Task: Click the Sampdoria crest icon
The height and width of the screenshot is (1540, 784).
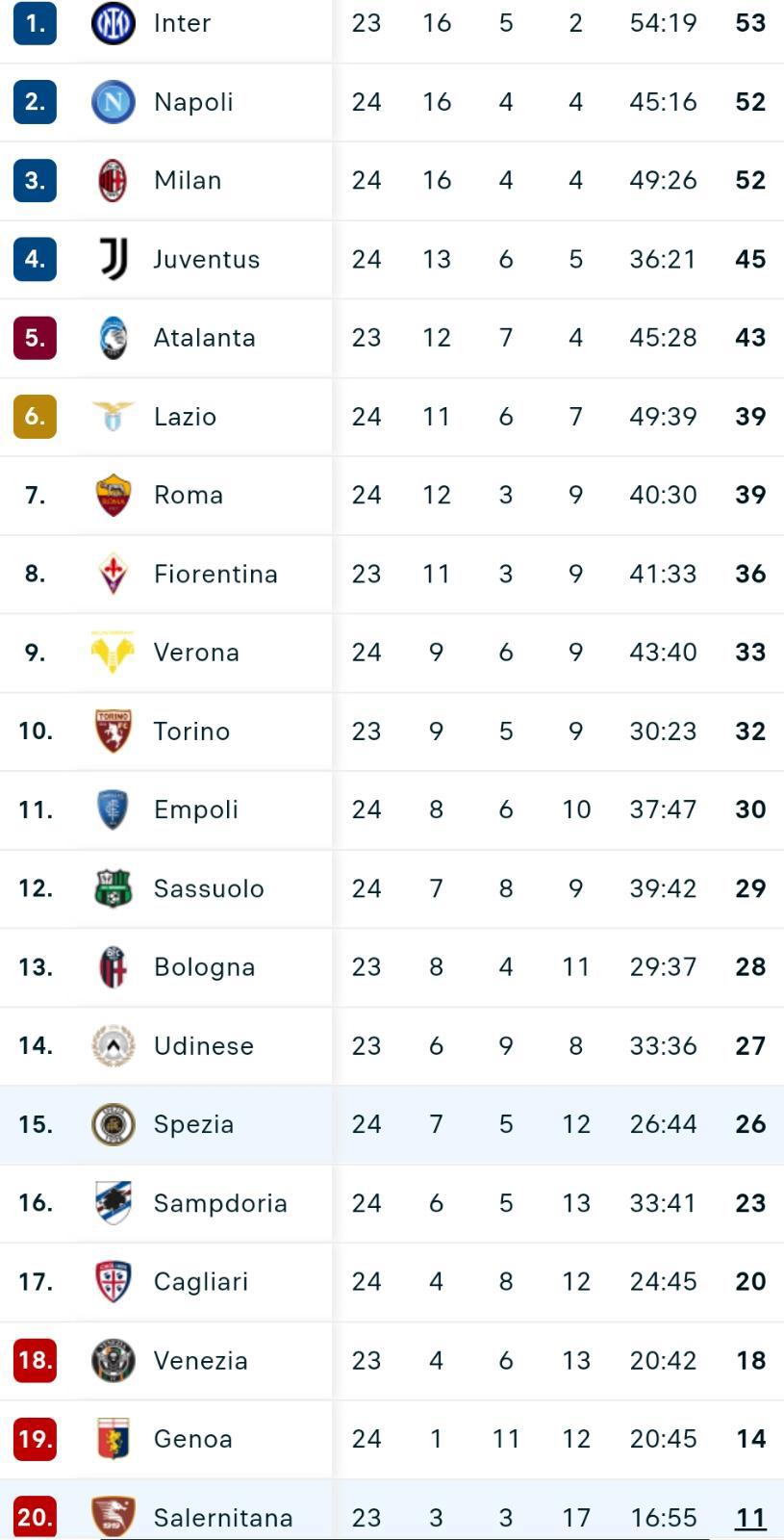Action: (x=113, y=1203)
